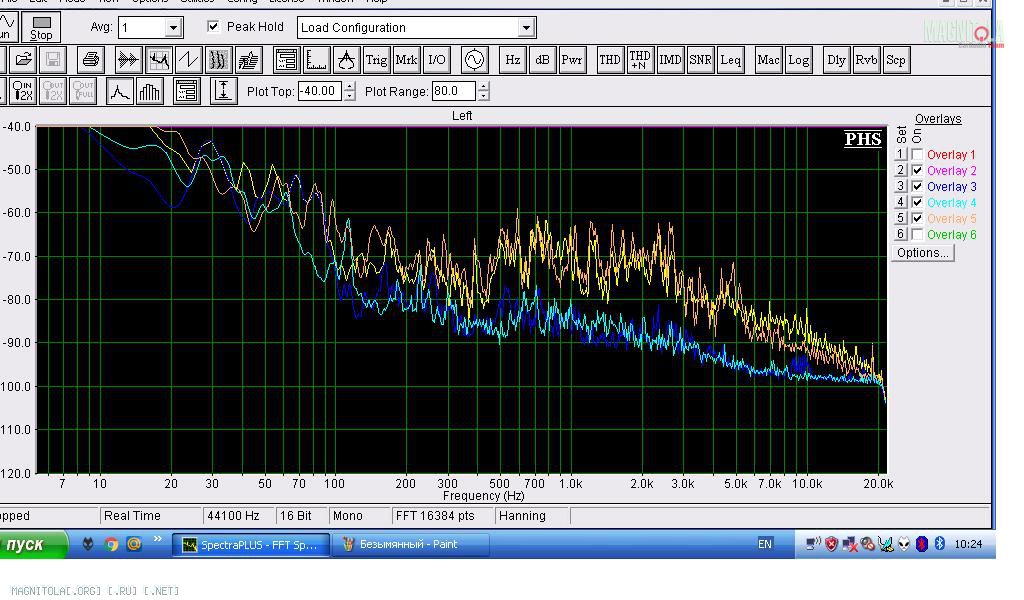Open the file with the folder icon
This screenshot has width=1024, height=600.
point(23,60)
